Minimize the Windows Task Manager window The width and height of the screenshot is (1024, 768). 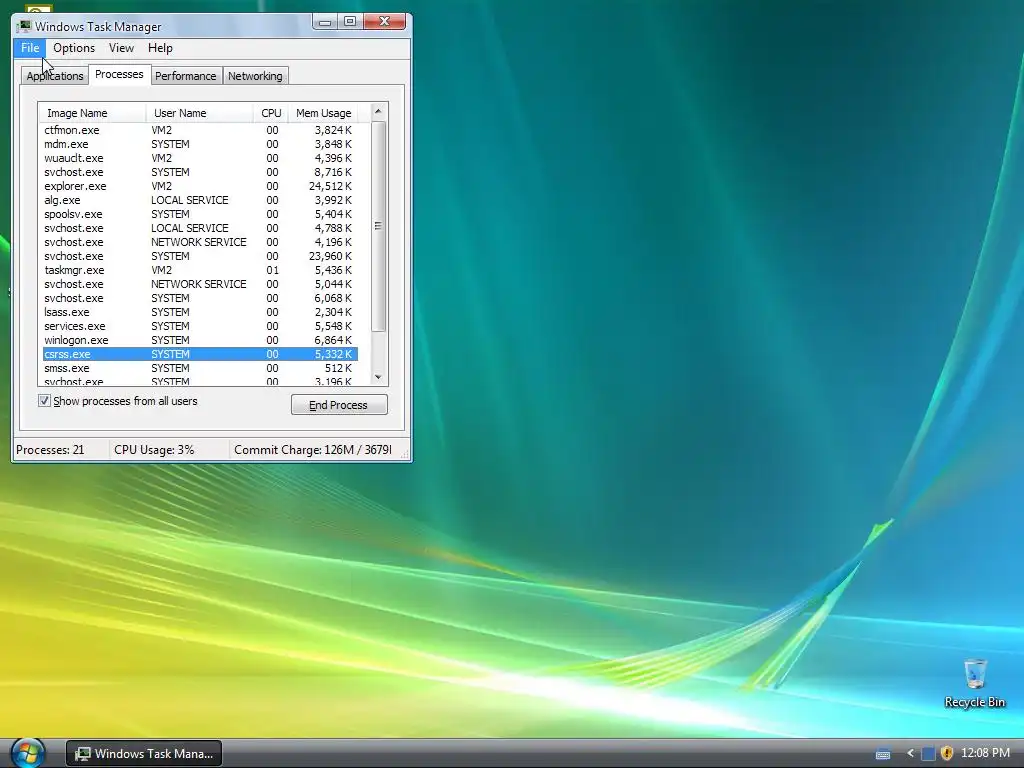coord(325,22)
